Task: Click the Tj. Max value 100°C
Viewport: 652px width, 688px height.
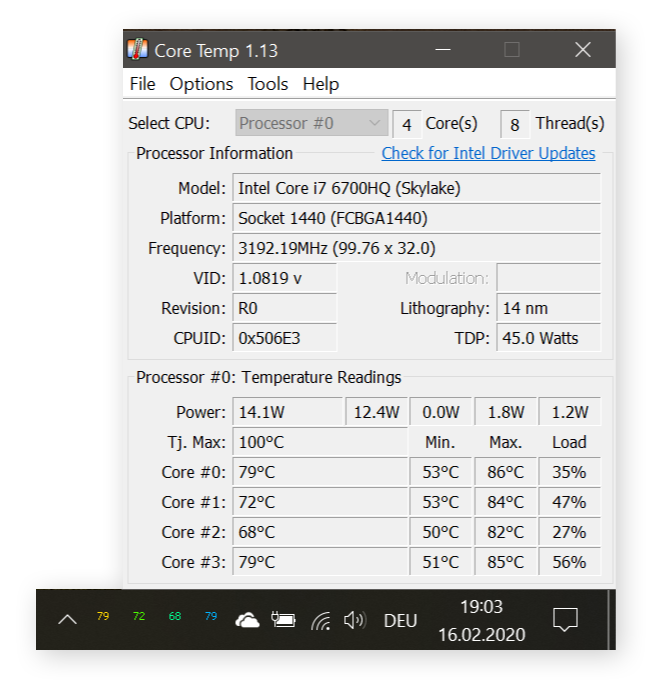Action: tap(320, 442)
